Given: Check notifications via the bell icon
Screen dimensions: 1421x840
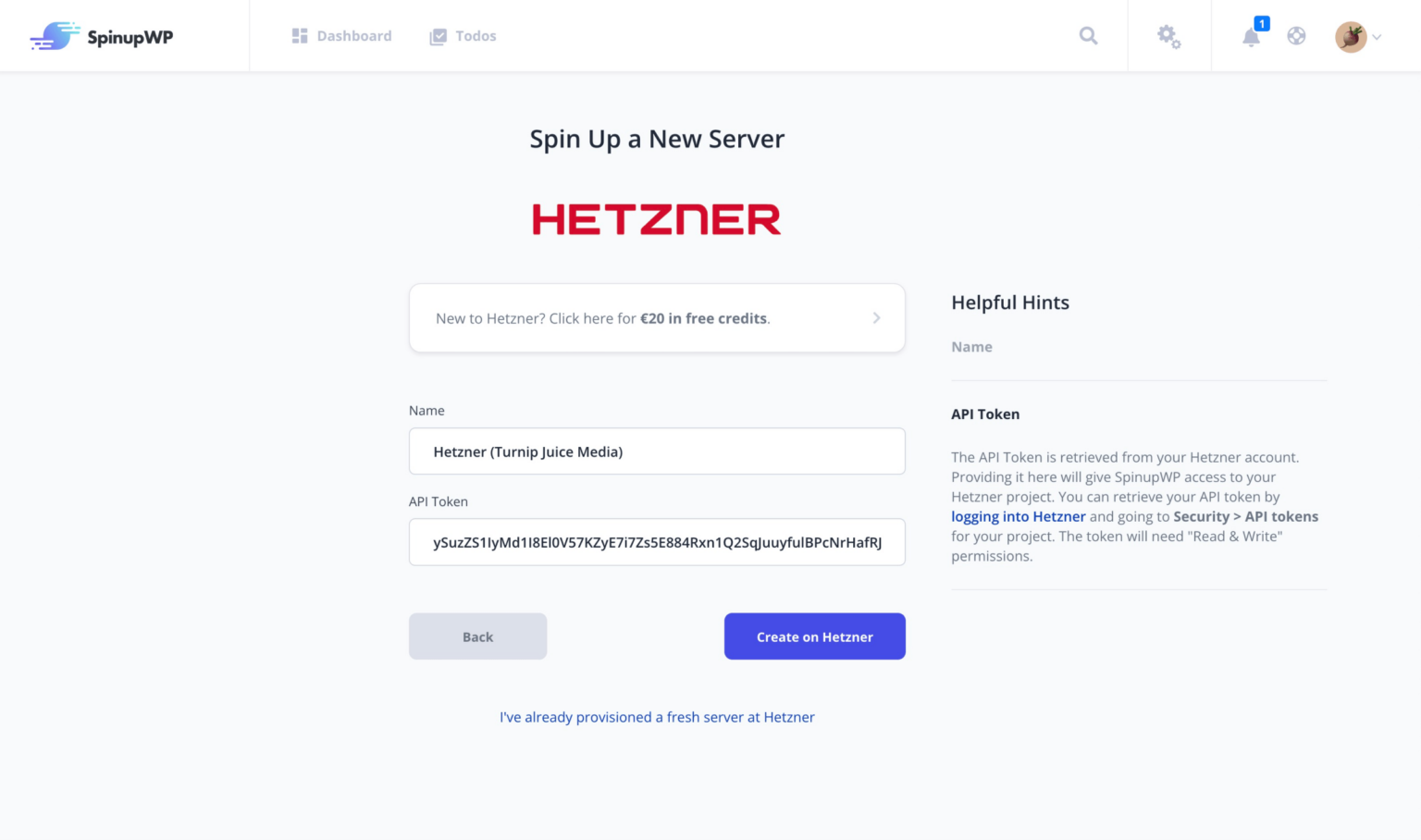Looking at the screenshot, I should [x=1250, y=38].
